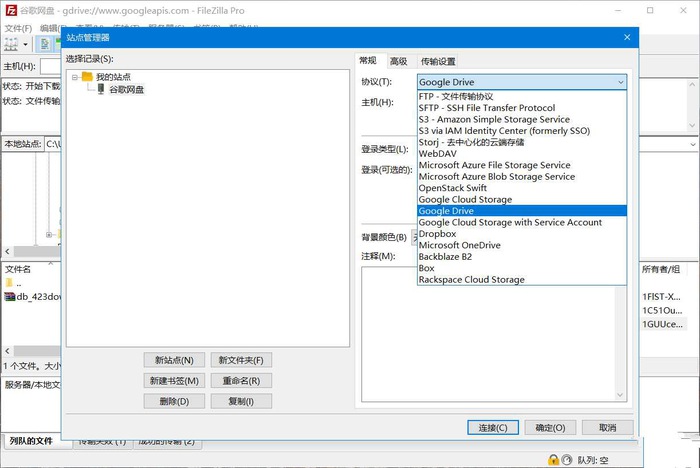Image resolution: width=700 pixels, height=468 pixels.
Task: Toggle the message log toolbar icon
Action: click(45, 44)
